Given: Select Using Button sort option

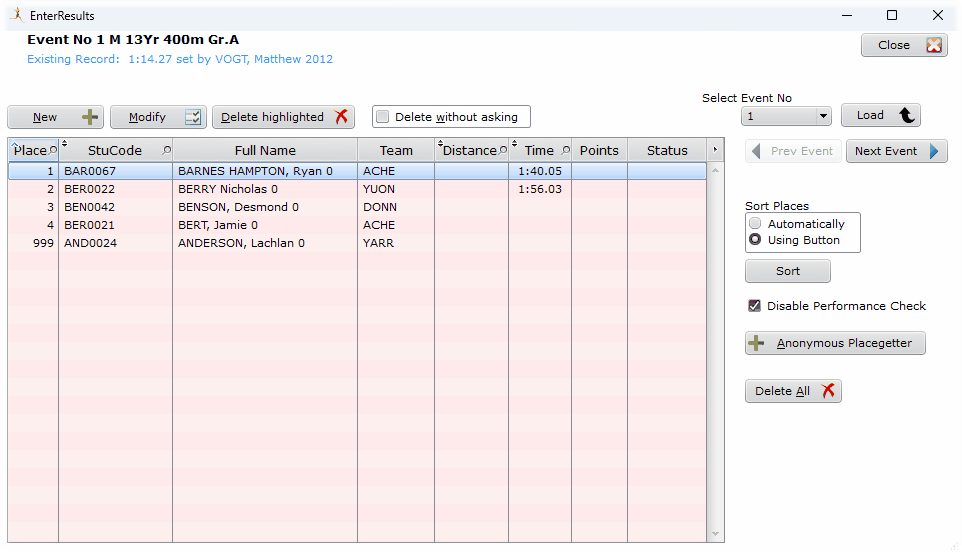Looking at the screenshot, I should 755,240.
